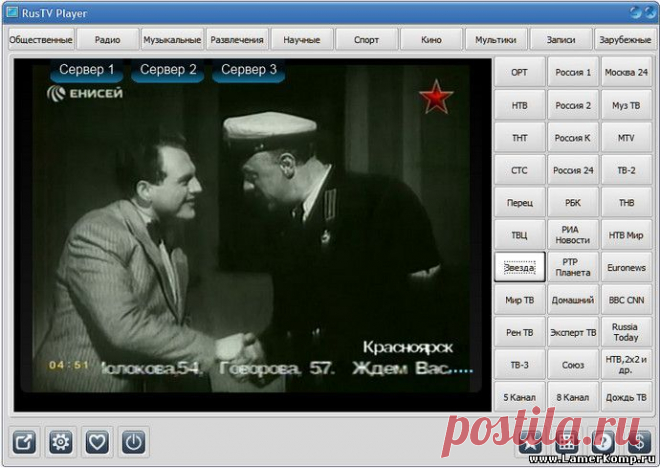660x468 pixels.
Task: Click the pop-out window icon at bottom left
Action: pos(24,442)
